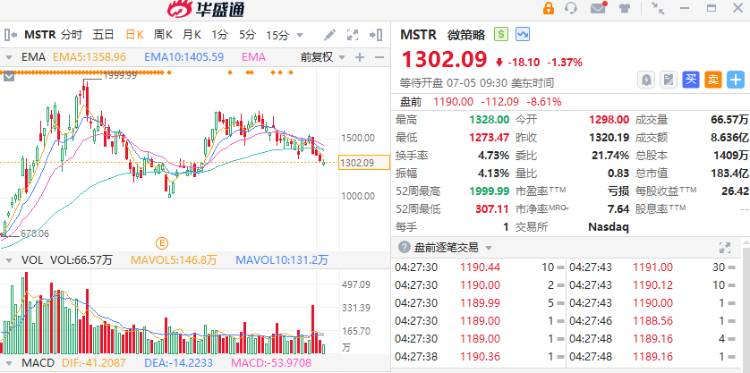Click the 1999.99 high marker on chart
The image size is (750, 373).
tap(120, 75)
